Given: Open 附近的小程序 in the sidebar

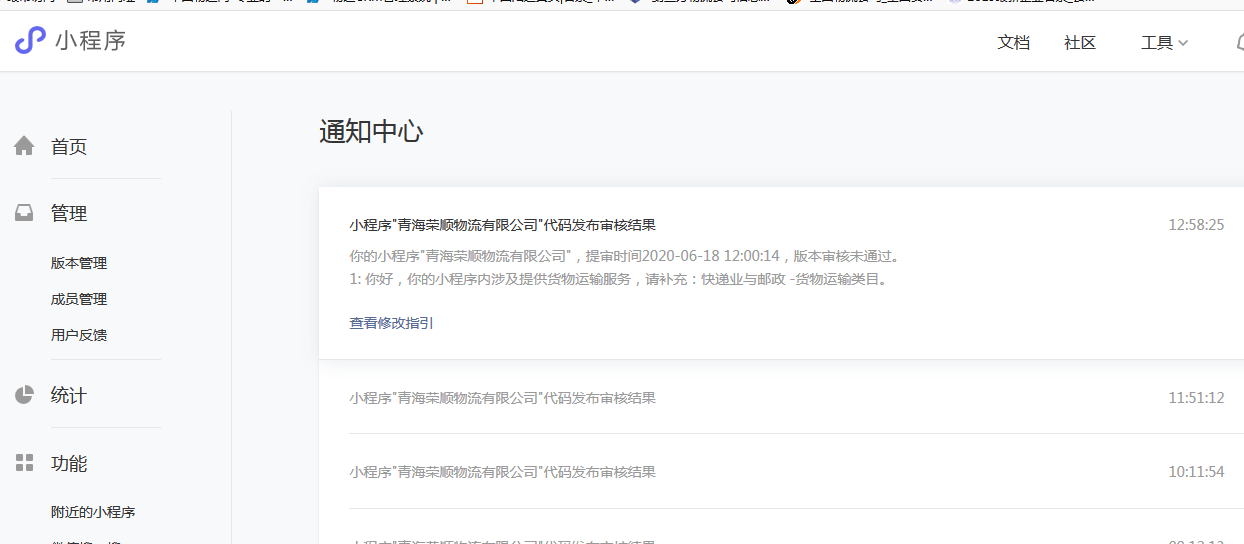Looking at the screenshot, I should click(93, 512).
